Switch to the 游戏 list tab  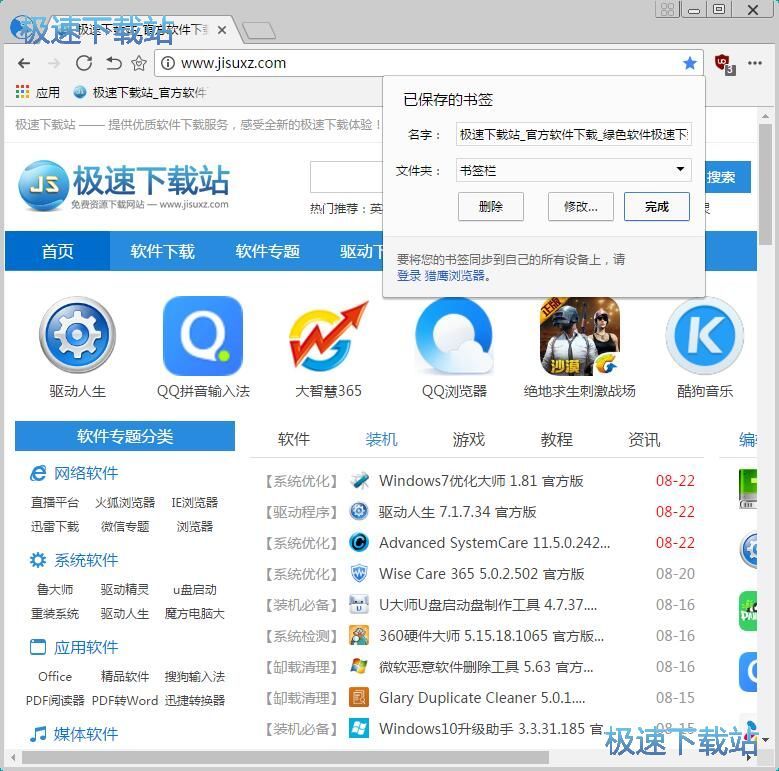click(x=468, y=439)
